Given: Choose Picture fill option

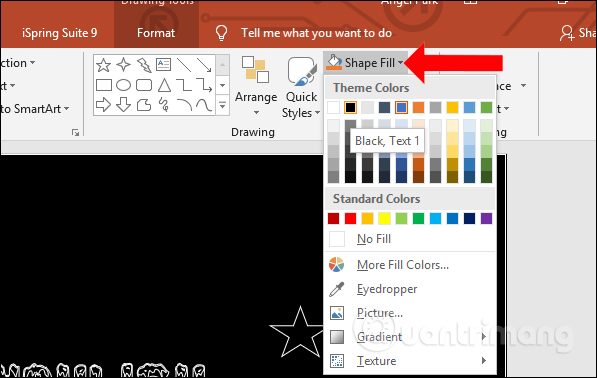Looking at the screenshot, I should point(410,313).
